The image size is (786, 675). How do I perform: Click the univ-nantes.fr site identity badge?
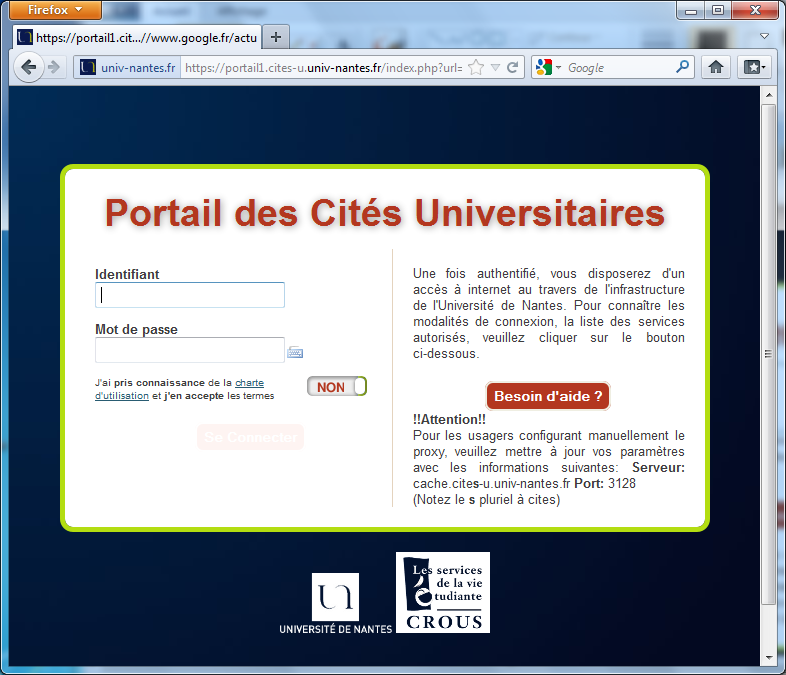tap(128, 68)
